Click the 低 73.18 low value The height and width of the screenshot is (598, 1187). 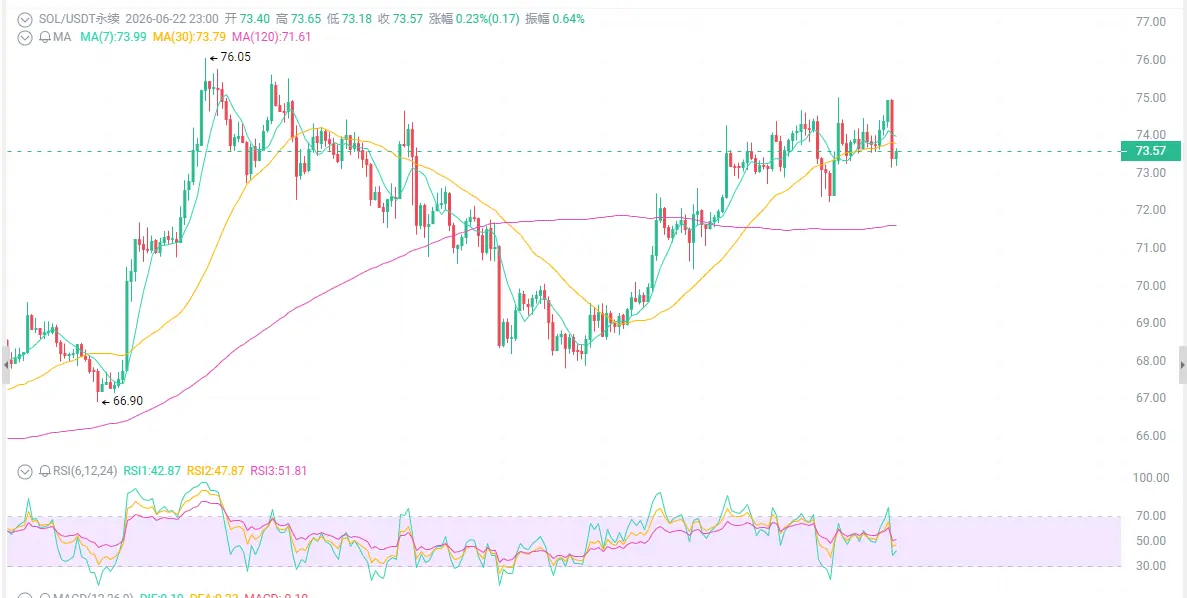(x=350, y=19)
